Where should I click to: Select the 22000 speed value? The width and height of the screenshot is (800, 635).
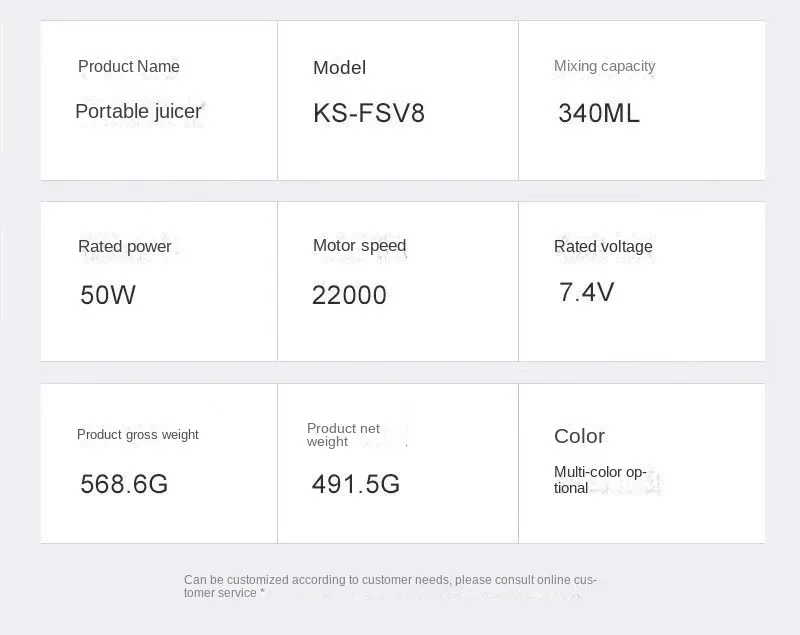pos(349,295)
